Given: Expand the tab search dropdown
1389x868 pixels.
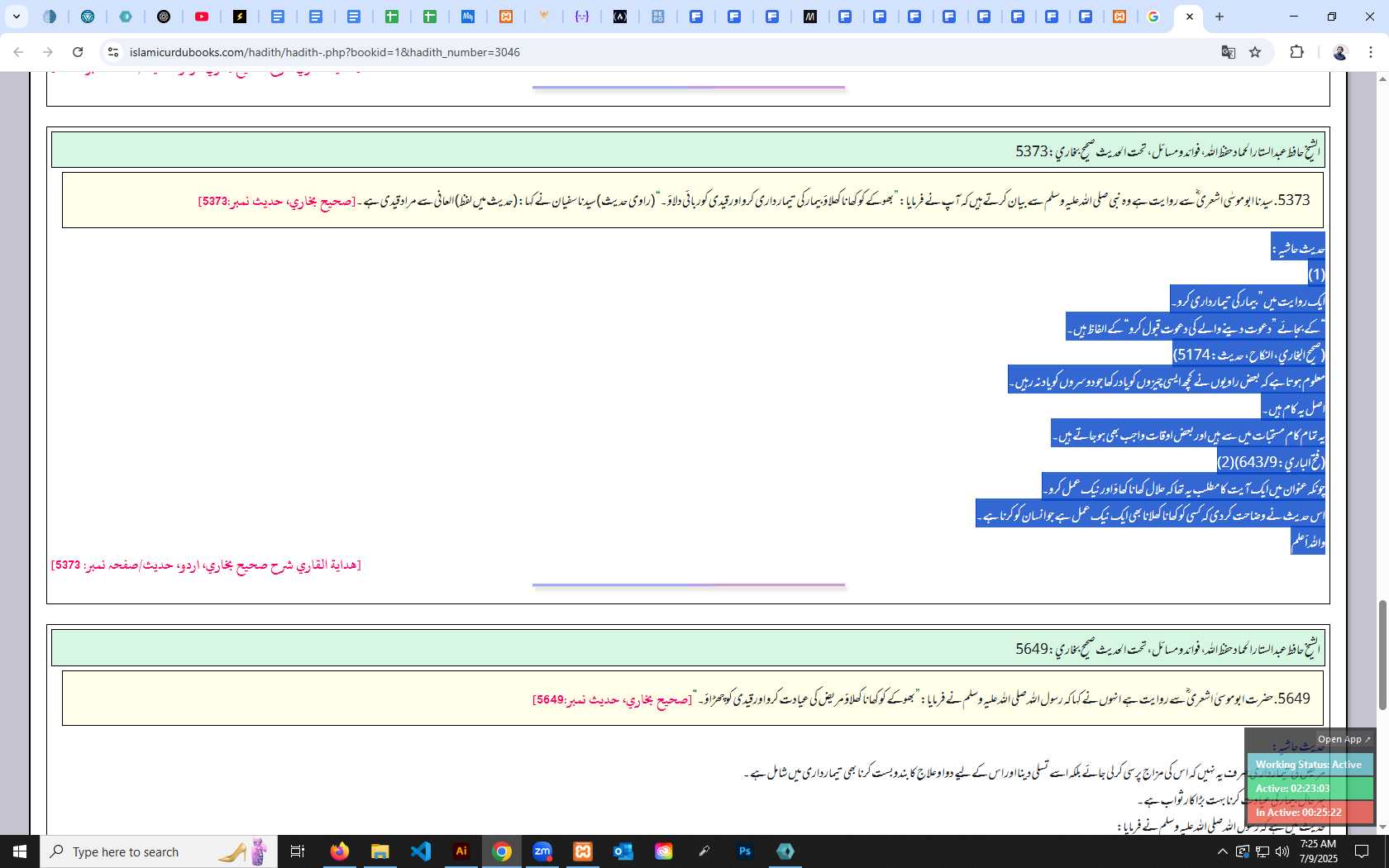Looking at the screenshot, I should pos(16,17).
